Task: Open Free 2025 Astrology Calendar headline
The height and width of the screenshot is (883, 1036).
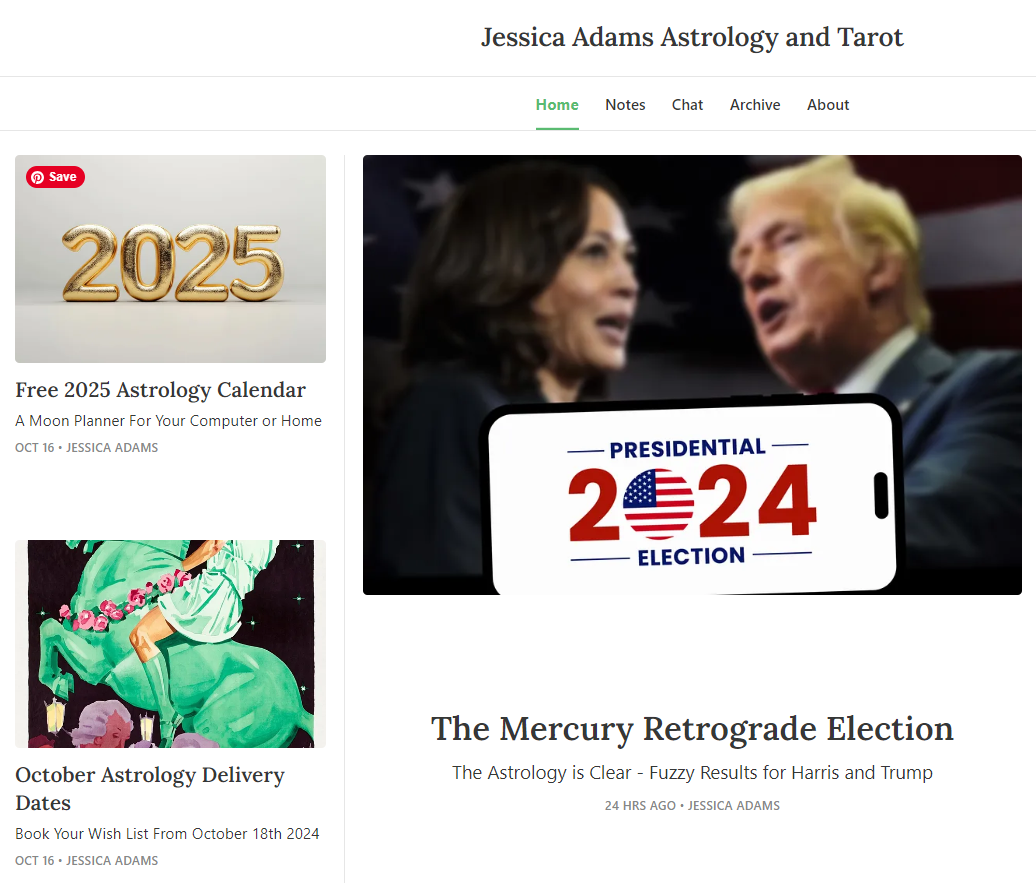Action: [x=161, y=390]
